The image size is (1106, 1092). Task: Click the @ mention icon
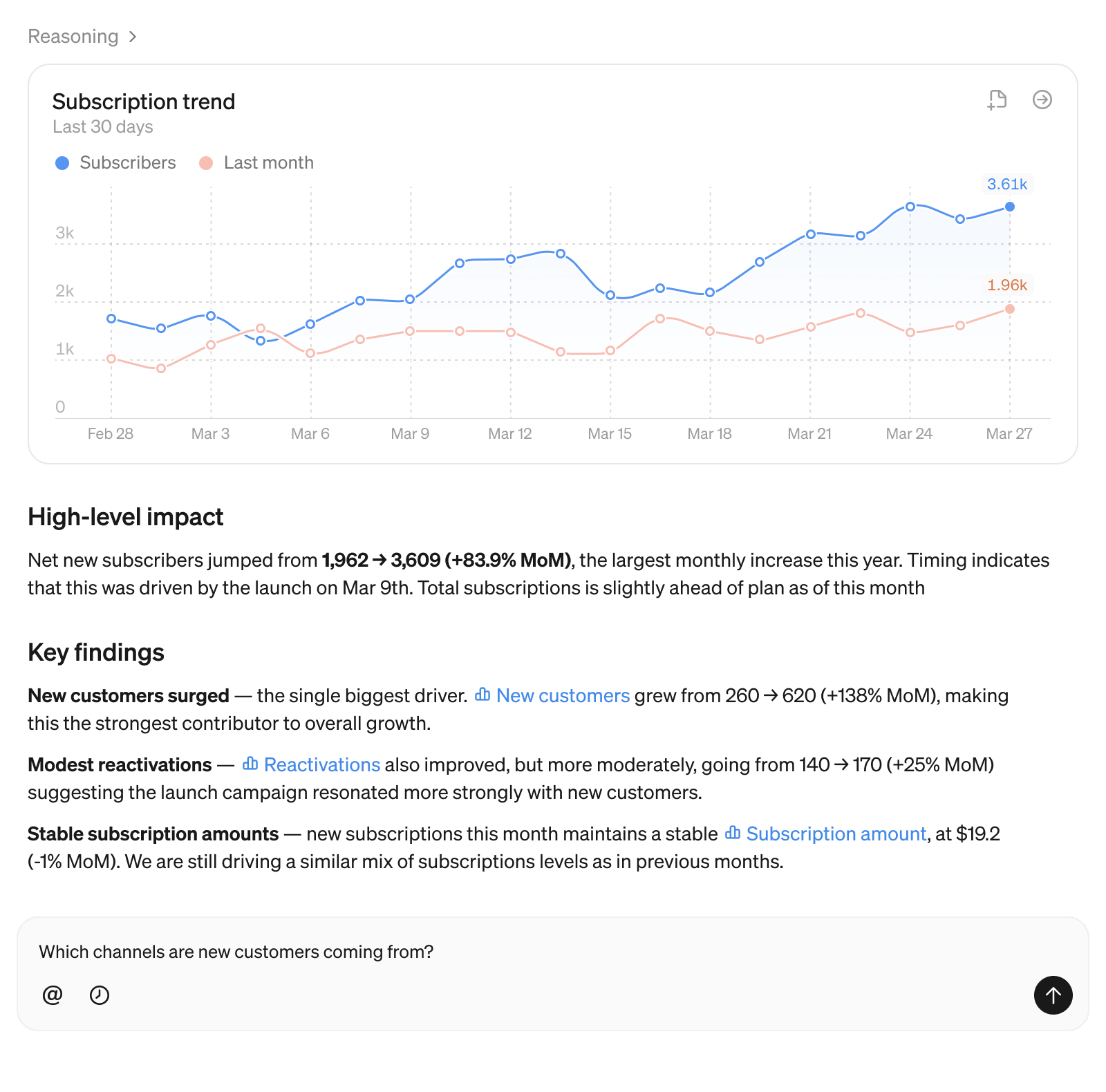click(53, 995)
